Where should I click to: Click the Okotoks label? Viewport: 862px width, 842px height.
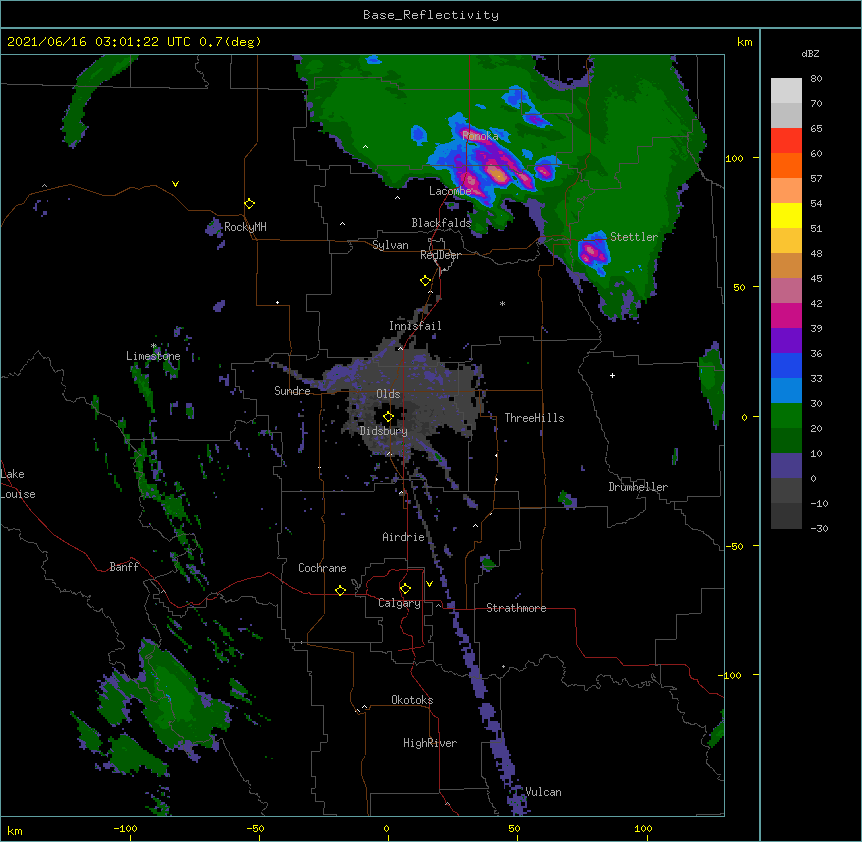tap(412, 700)
